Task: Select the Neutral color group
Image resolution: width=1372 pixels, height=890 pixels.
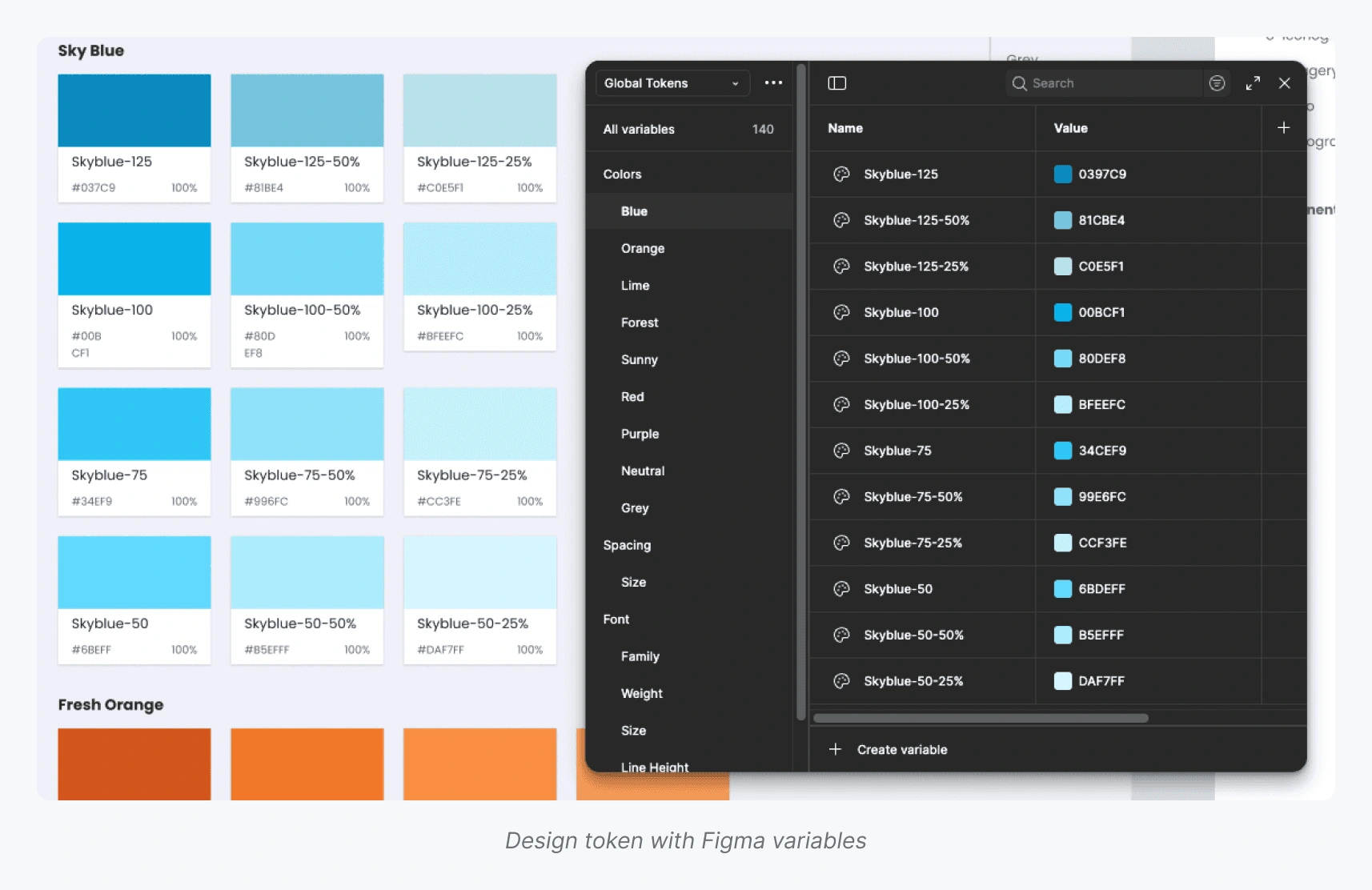Action: click(643, 471)
